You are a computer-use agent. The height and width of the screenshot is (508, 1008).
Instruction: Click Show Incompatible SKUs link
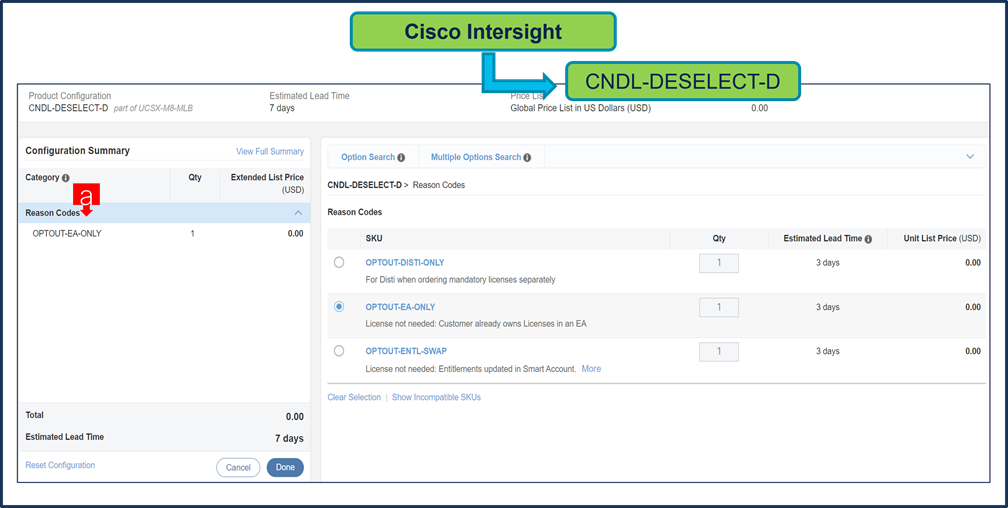(x=436, y=397)
